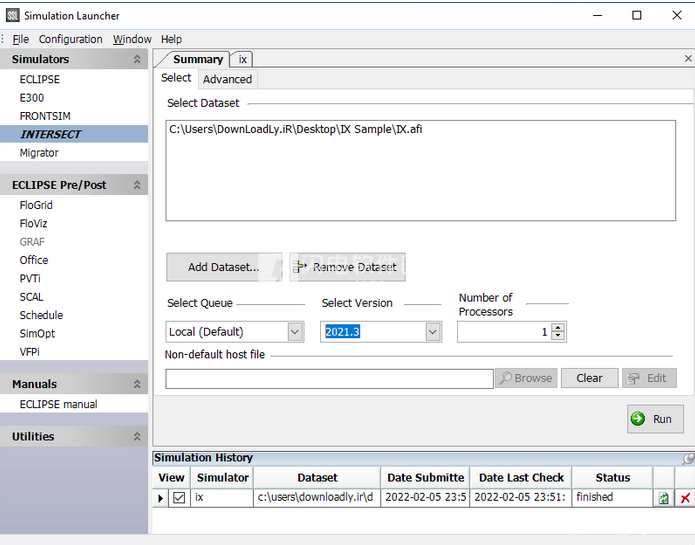Image resolution: width=695 pixels, height=545 pixels.
Task: Launch FloGrid
Action: (36, 205)
